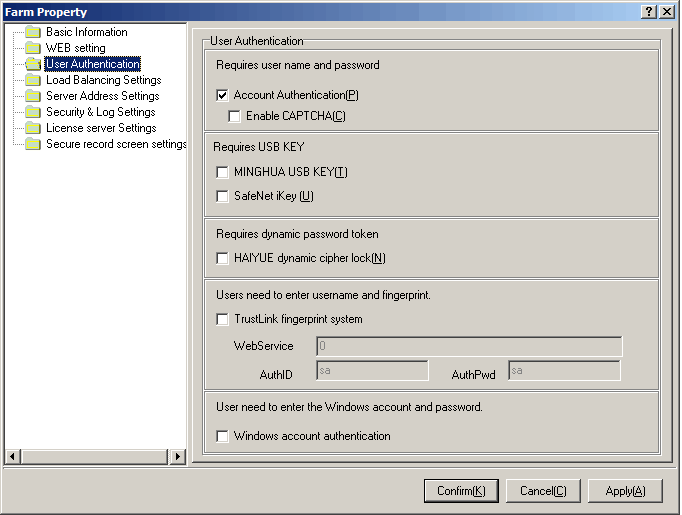Tick the MINGHUA USB KEY option

click(x=222, y=173)
